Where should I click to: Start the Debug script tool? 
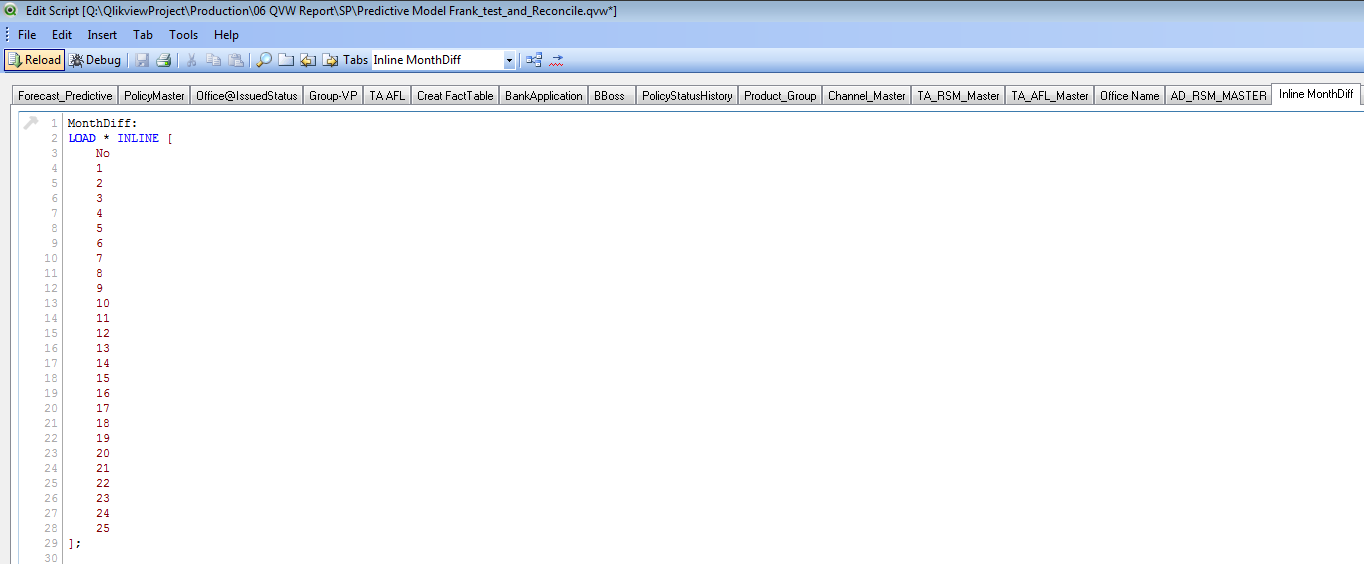(96, 60)
